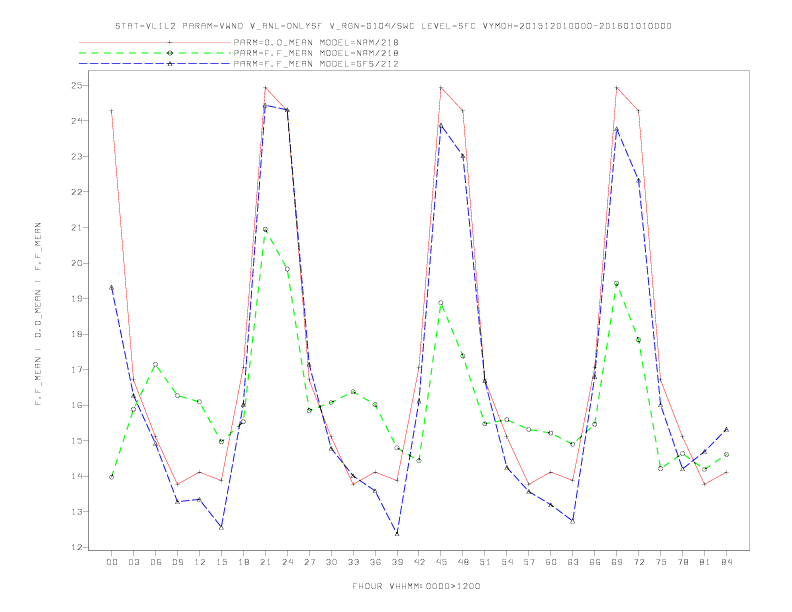Click x-axis forecast hour label 51
The image size is (792, 612).
[485, 562]
